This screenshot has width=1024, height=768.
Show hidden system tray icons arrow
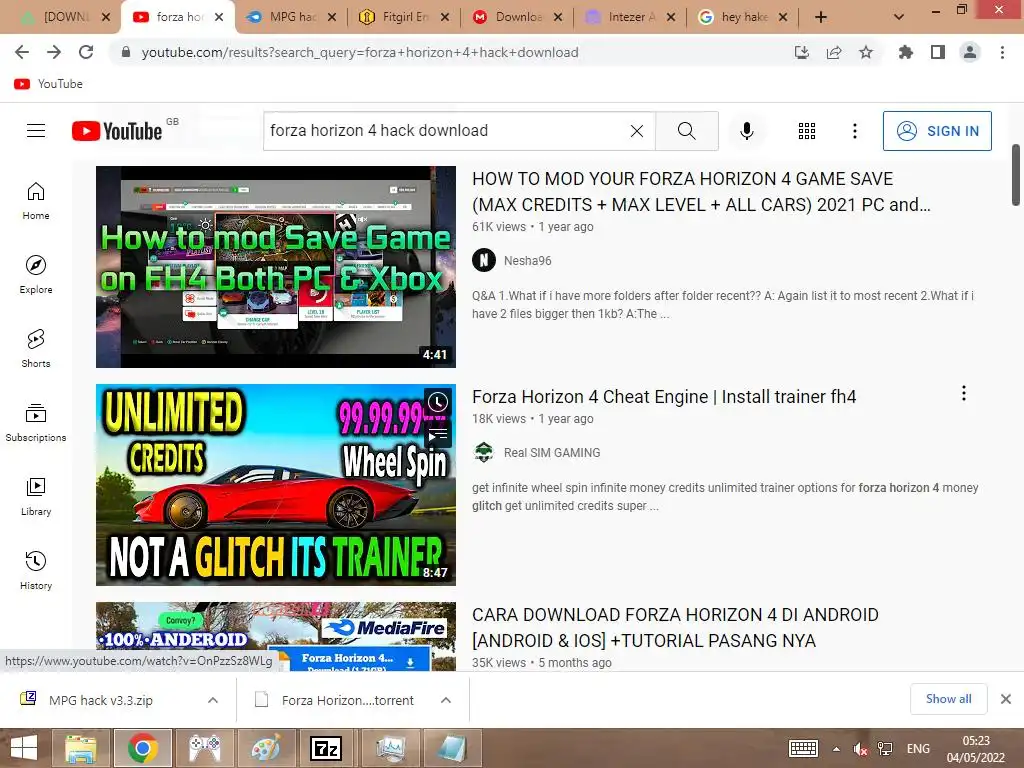tap(836, 749)
